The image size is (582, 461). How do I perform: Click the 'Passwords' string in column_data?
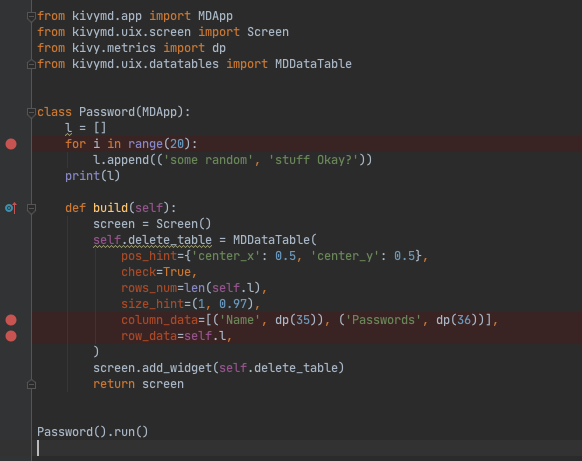tap(386, 320)
